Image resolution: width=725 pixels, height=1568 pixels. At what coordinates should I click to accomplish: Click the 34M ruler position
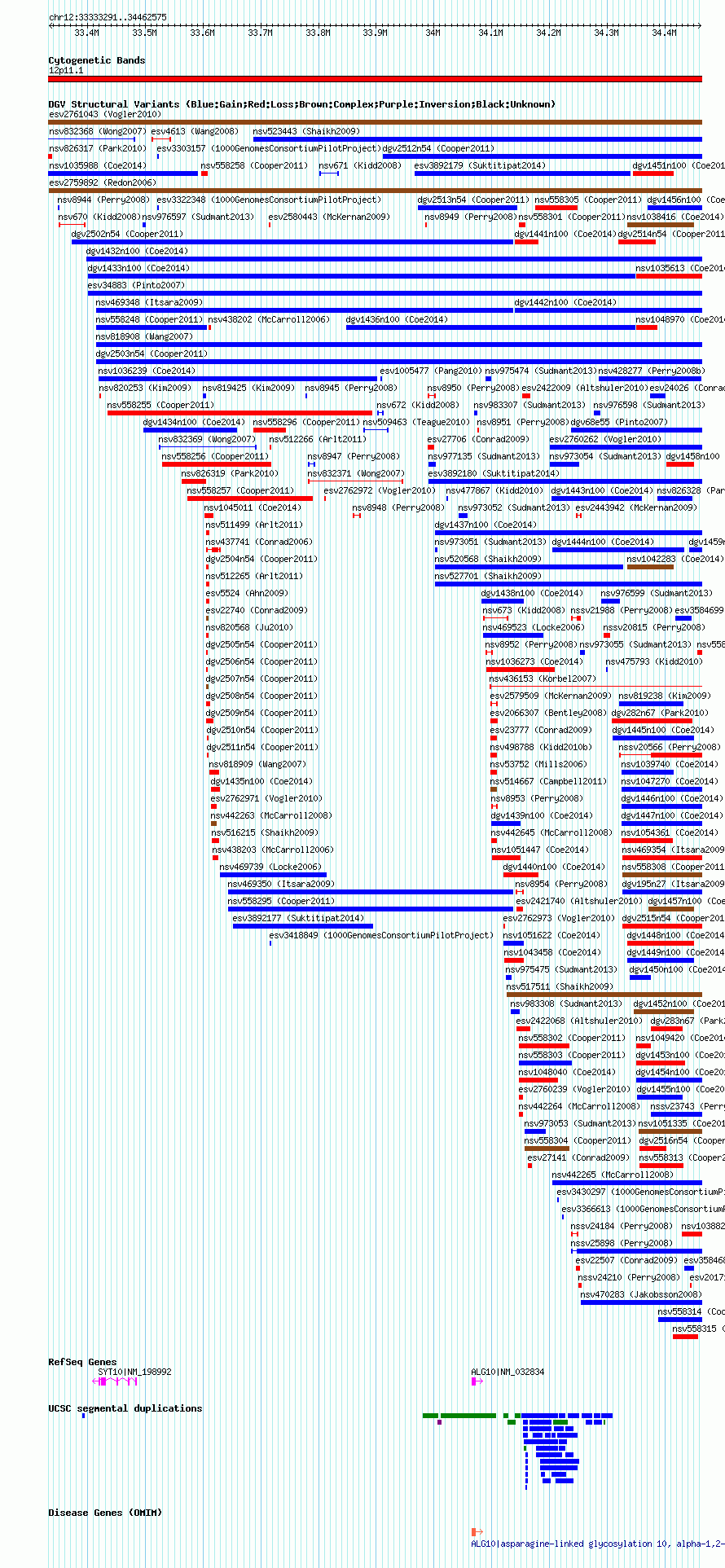tap(433, 33)
